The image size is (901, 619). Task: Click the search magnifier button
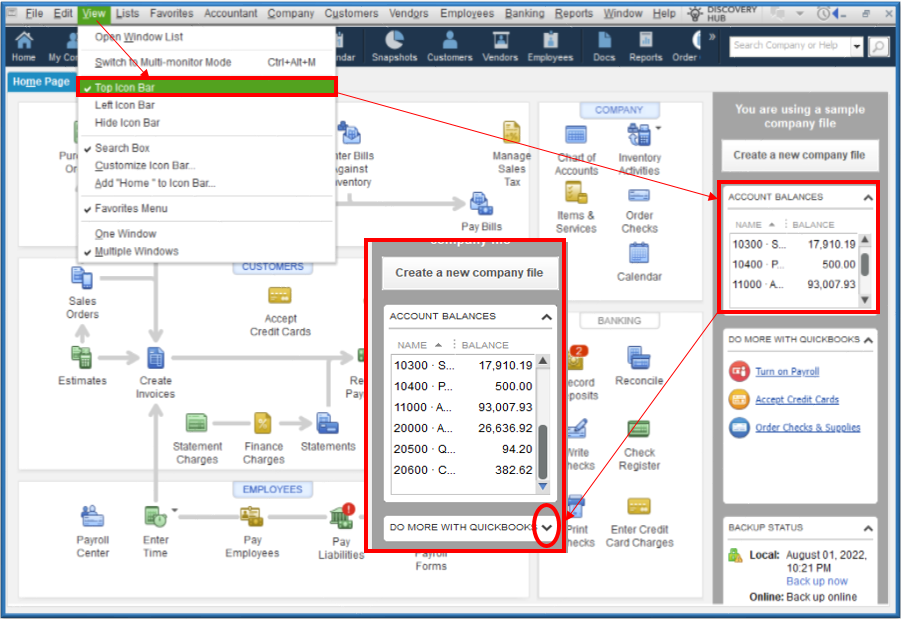tap(878, 47)
